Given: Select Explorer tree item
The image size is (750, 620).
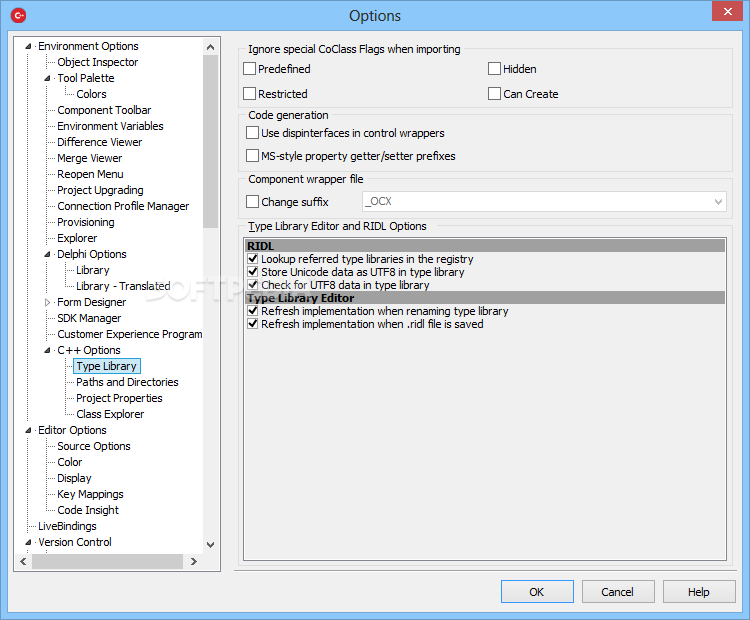Looking at the screenshot, I should (77, 238).
